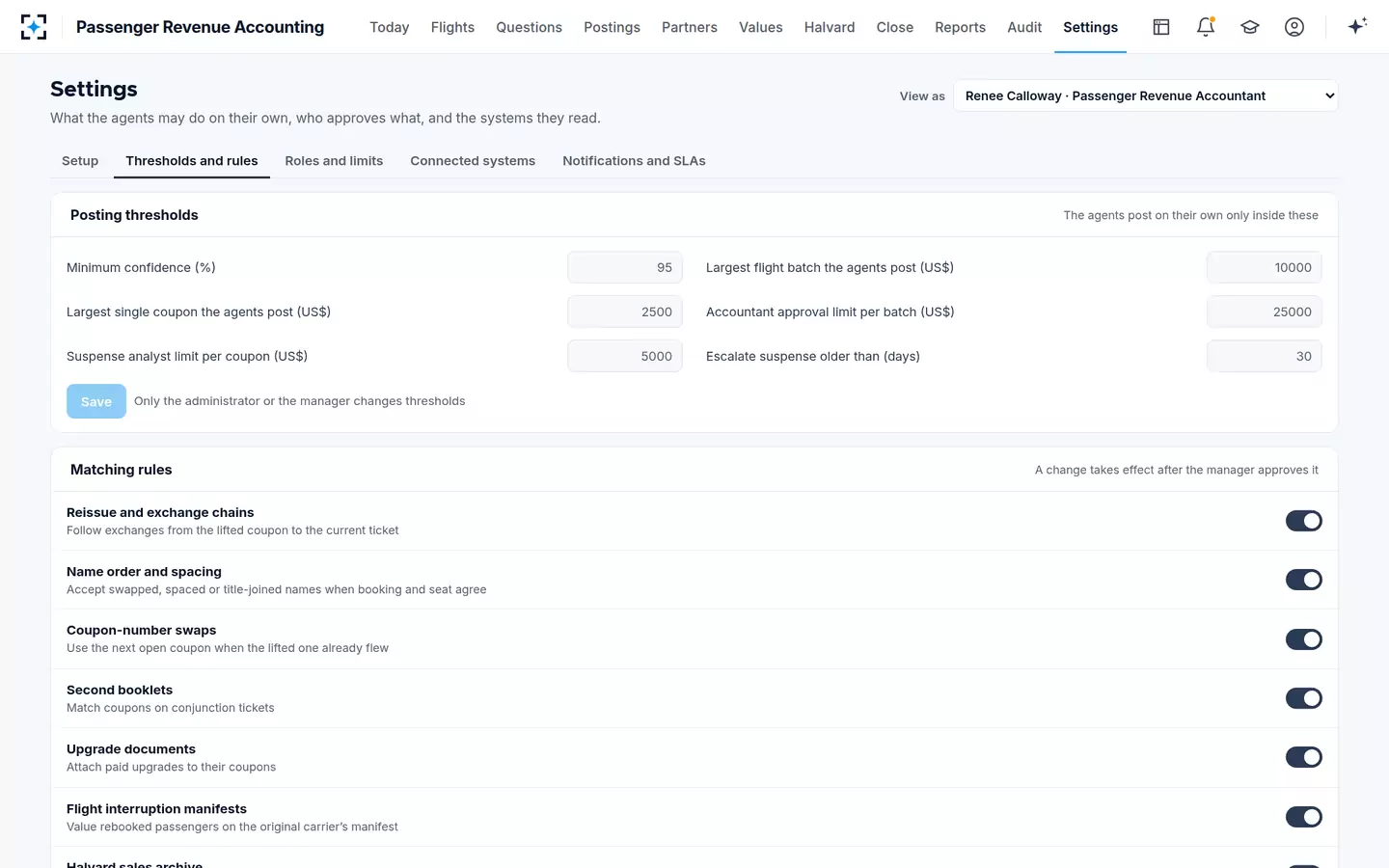
Task: Click 'The agents post on their own' note
Action: click(x=1190, y=215)
